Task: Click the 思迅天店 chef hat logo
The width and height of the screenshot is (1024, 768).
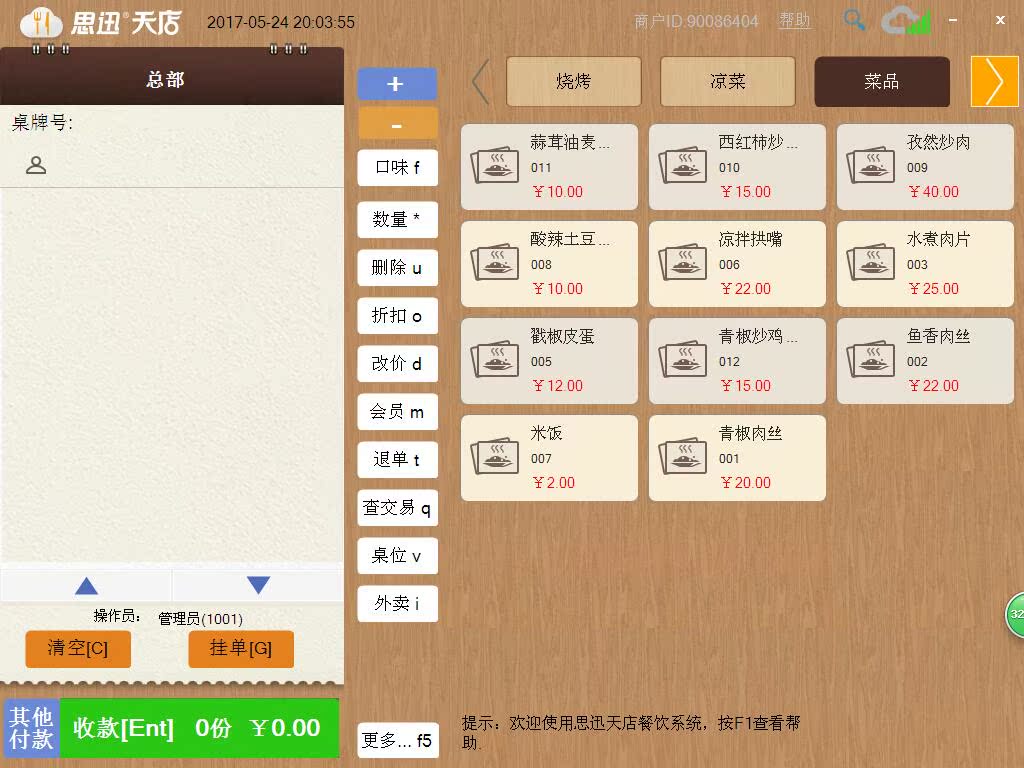Action: [42, 22]
